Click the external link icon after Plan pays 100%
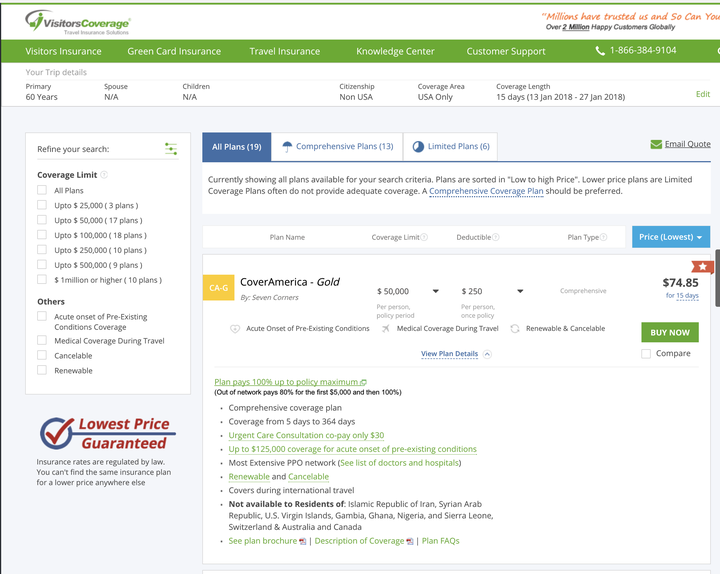This screenshot has width=720, height=574. pos(363,382)
